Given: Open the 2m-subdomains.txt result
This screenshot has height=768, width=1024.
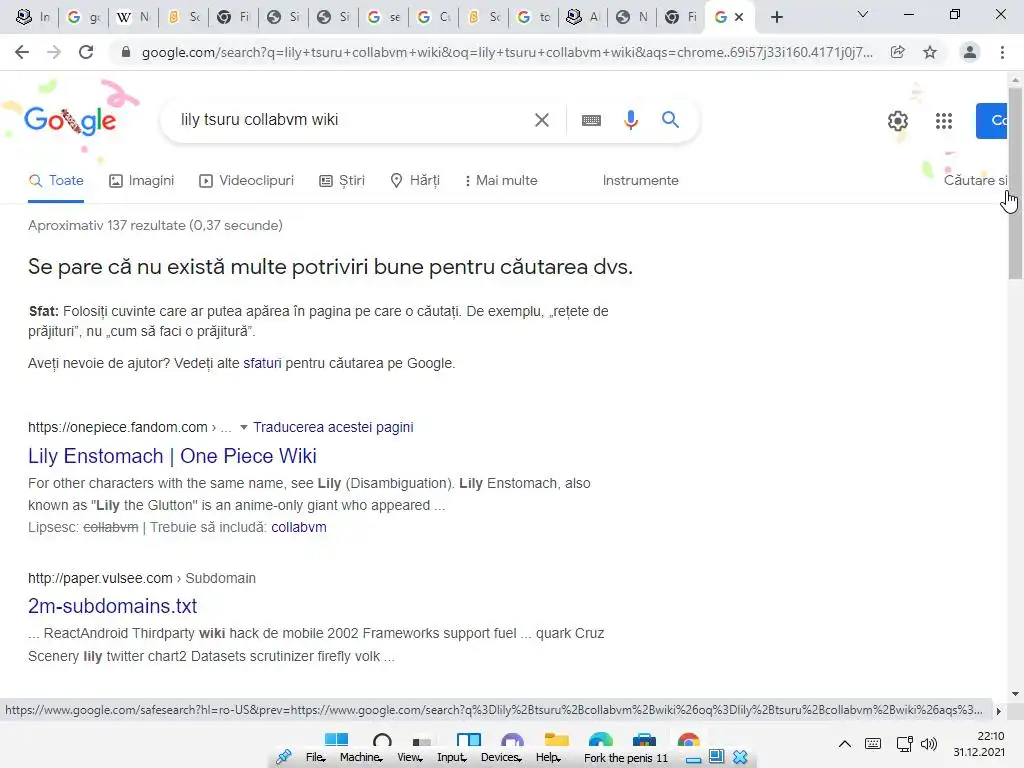Looking at the screenshot, I should (x=112, y=606).
